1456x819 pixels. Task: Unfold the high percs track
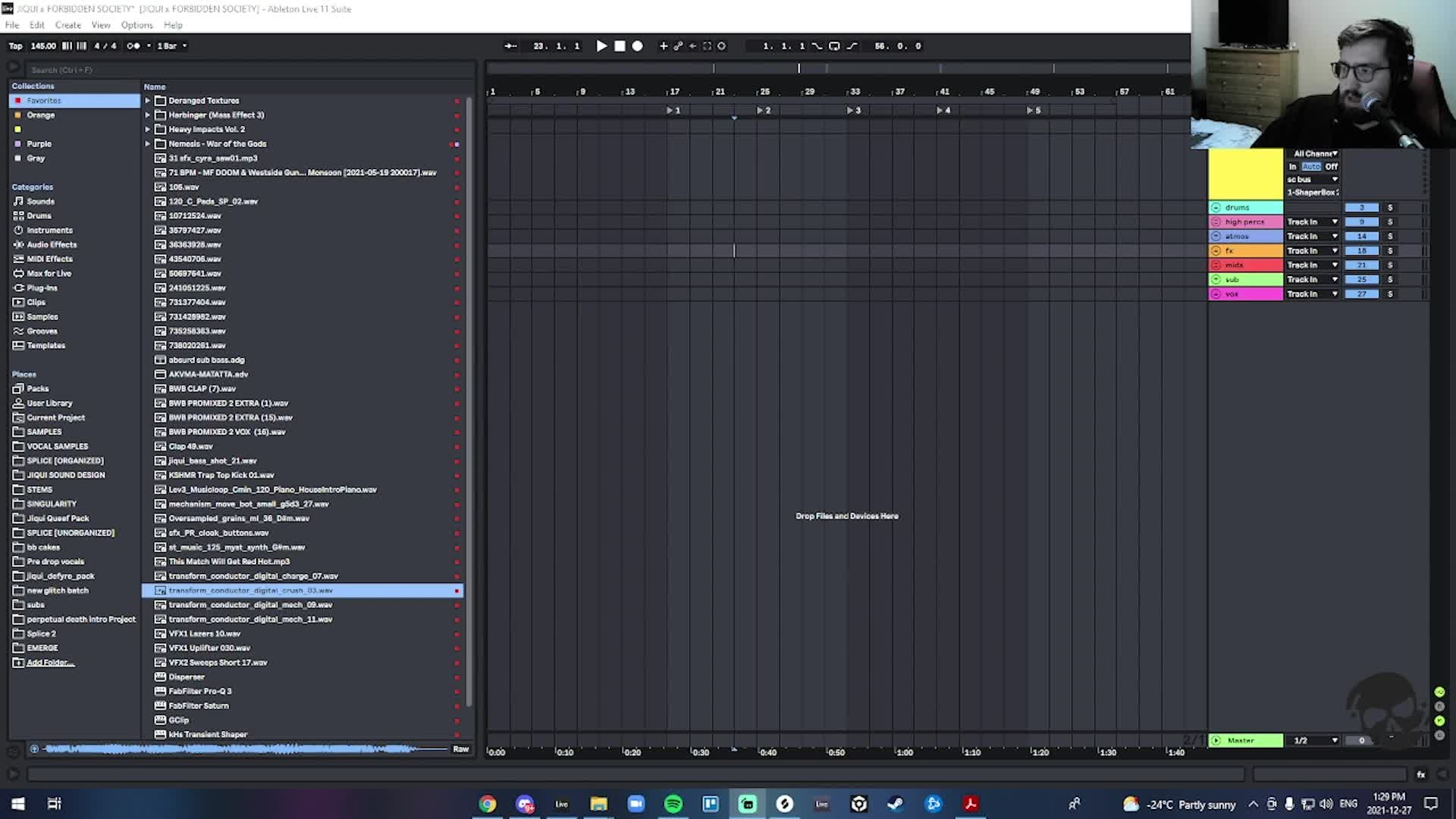(x=1216, y=222)
